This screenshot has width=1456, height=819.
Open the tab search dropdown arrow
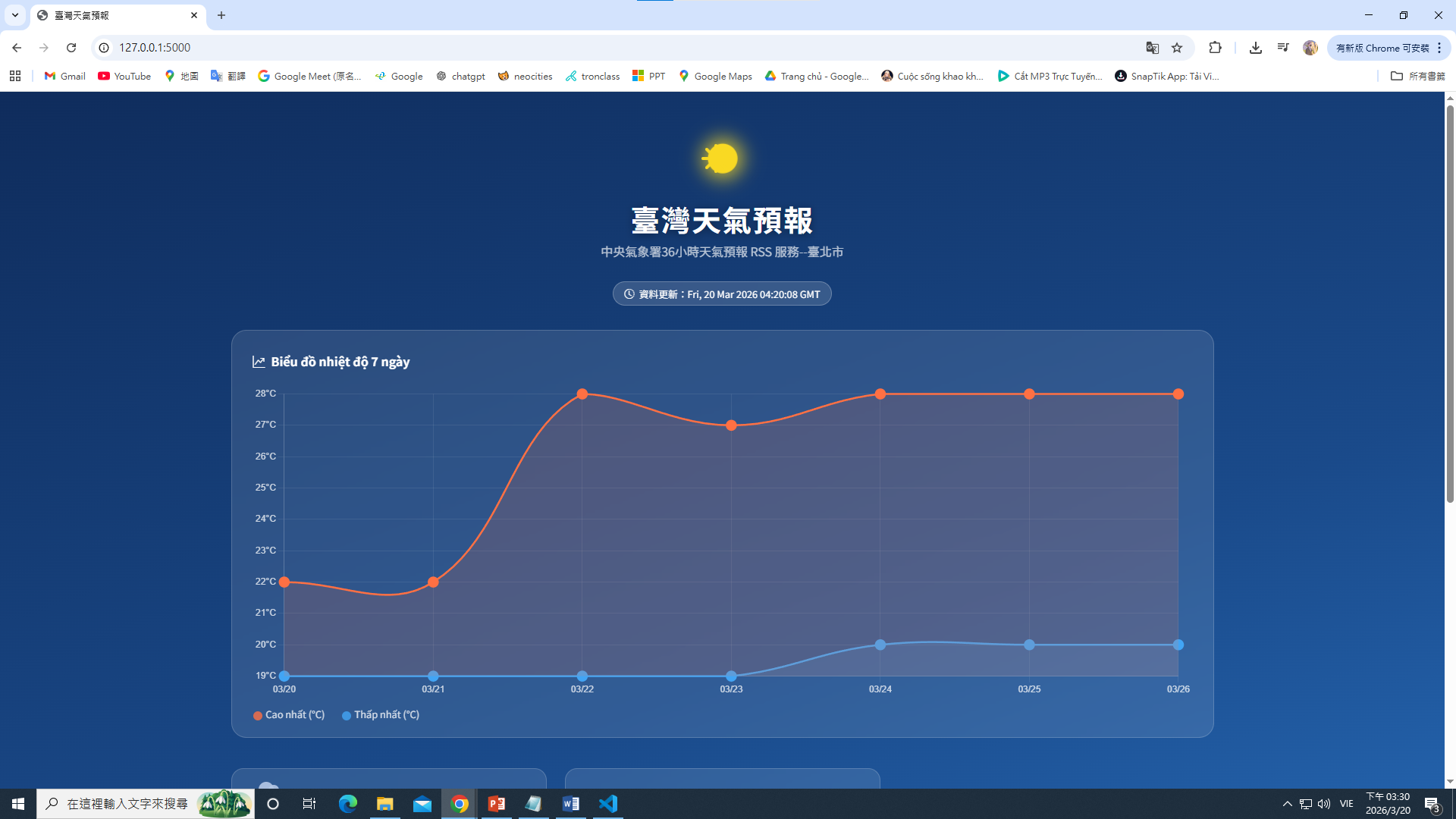click(x=14, y=15)
